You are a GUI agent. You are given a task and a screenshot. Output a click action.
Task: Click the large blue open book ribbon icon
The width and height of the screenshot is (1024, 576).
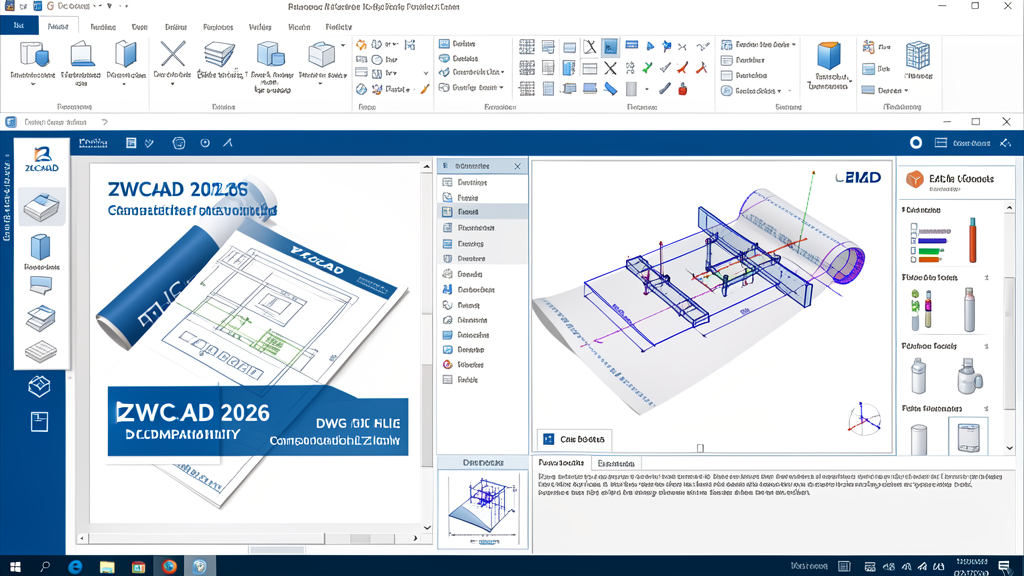(x=125, y=55)
